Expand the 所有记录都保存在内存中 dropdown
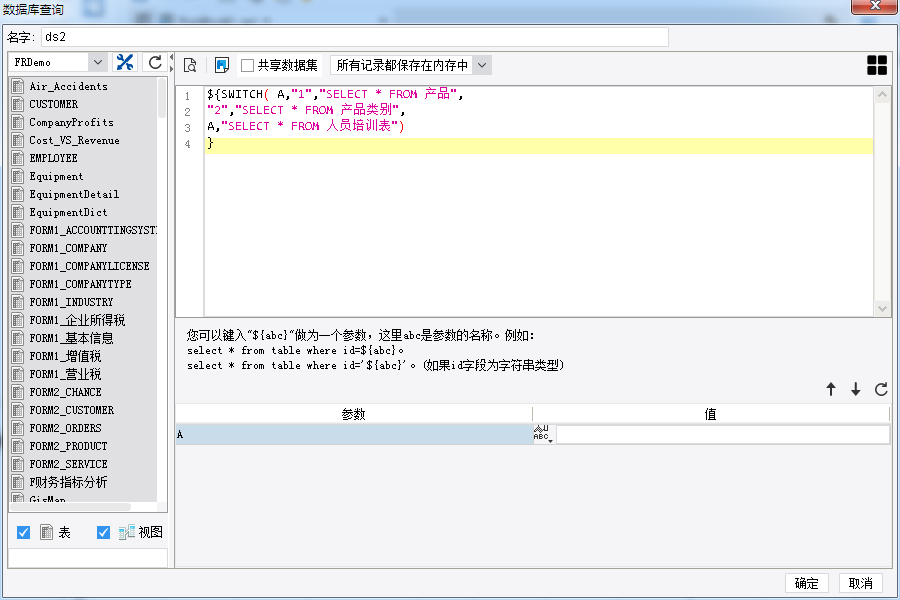The height and width of the screenshot is (600, 900). tap(412, 65)
